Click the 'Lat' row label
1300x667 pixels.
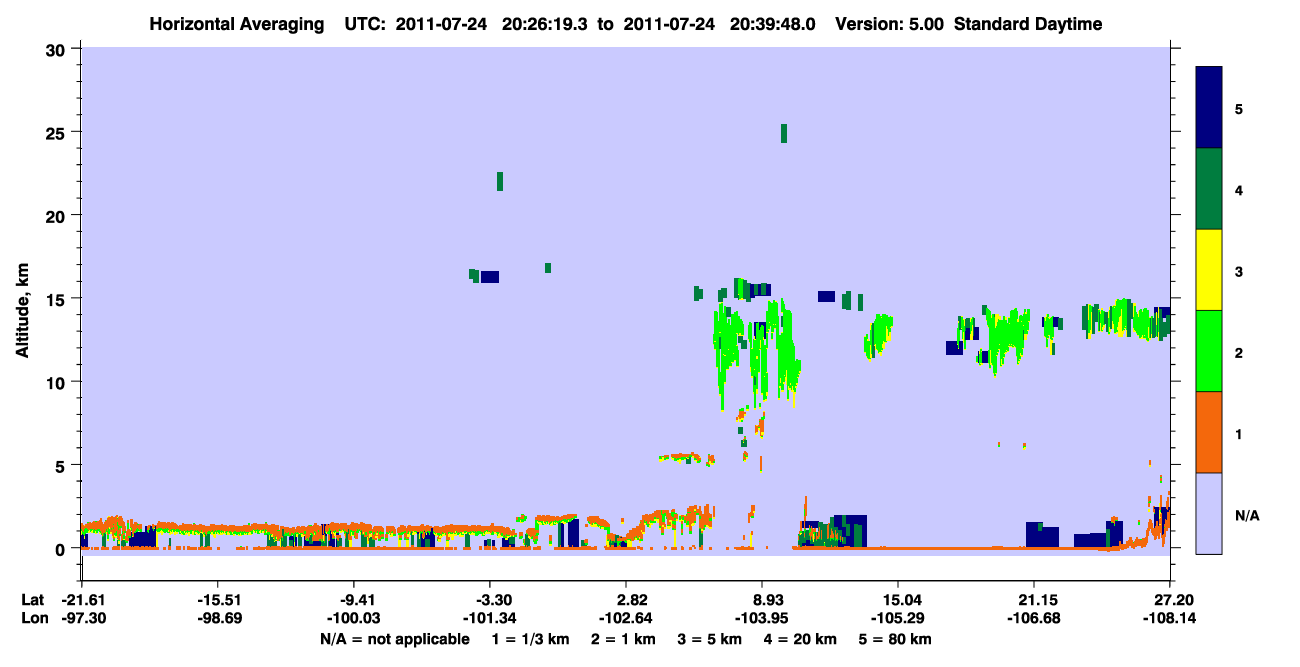tap(33, 600)
